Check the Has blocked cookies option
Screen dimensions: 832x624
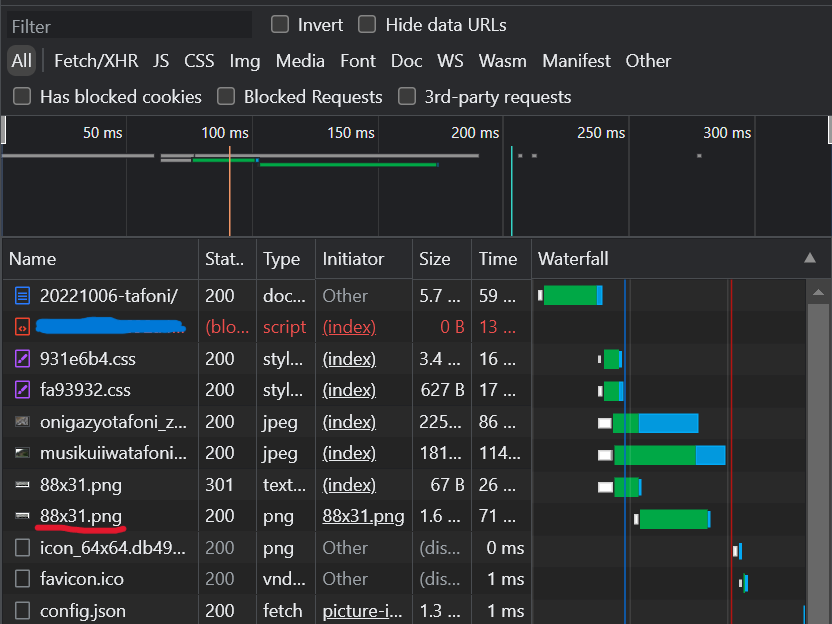(22, 97)
